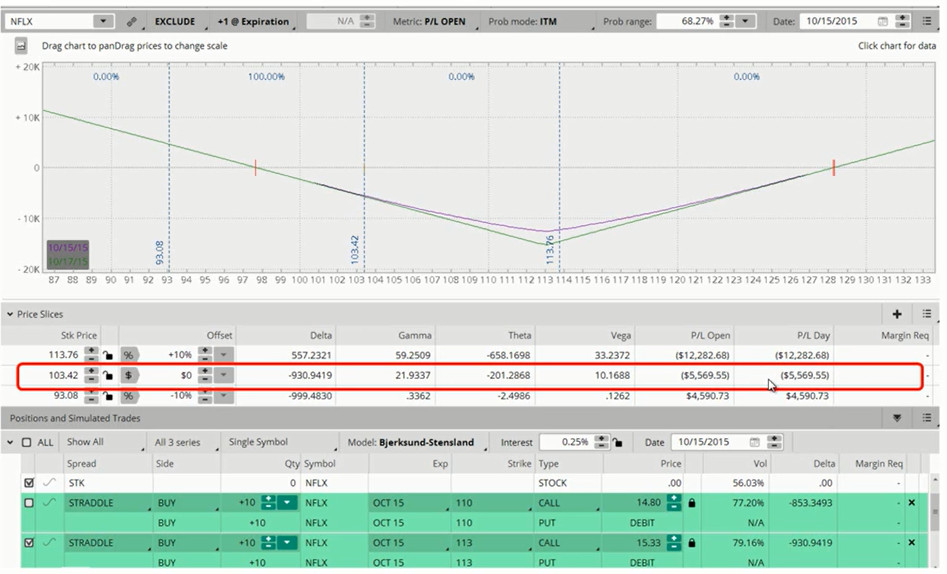Click the Delta column header in Price Slices

click(321, 335)
